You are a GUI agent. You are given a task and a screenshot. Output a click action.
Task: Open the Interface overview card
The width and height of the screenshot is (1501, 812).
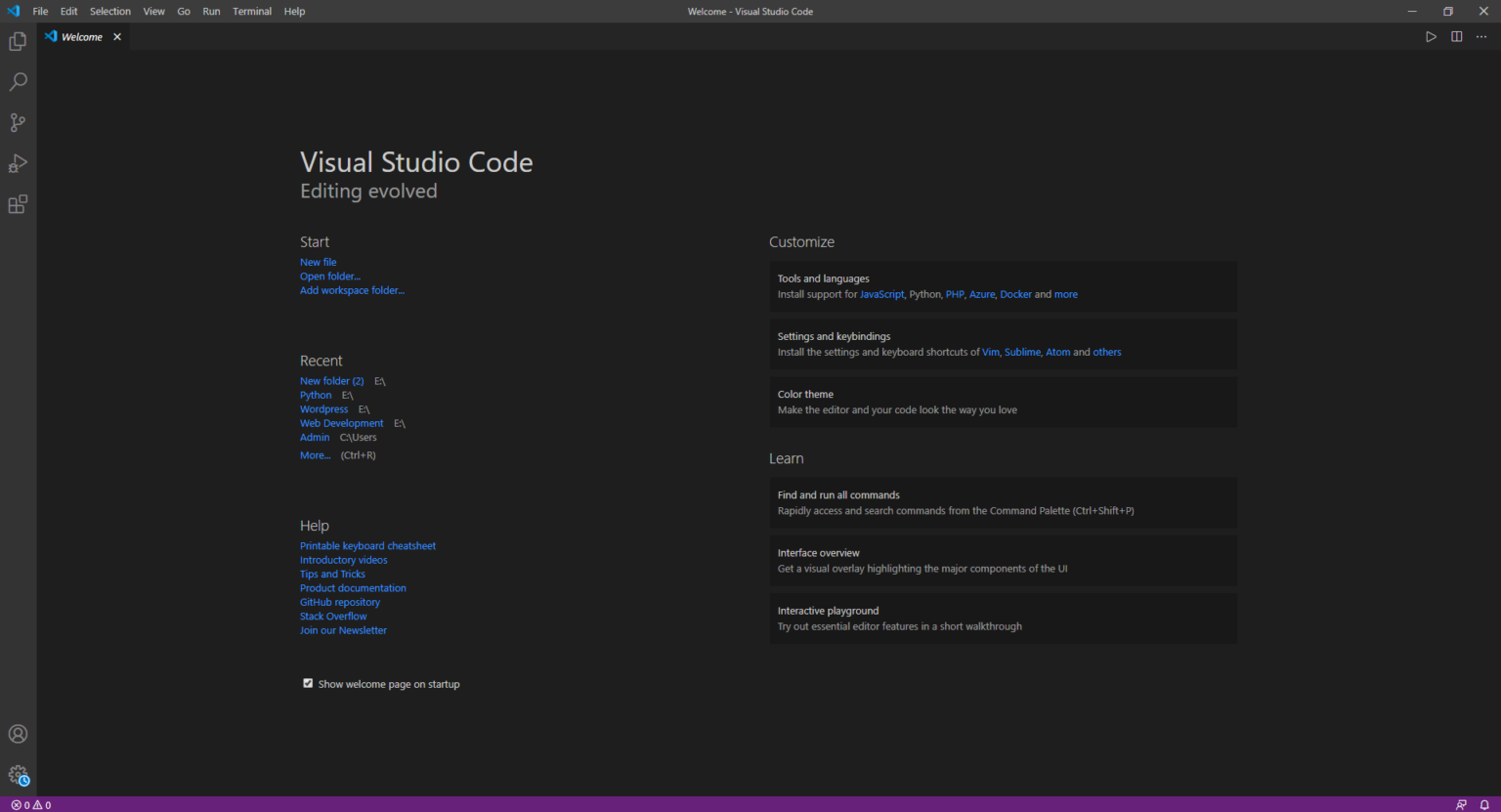(x=1003, y=560)
